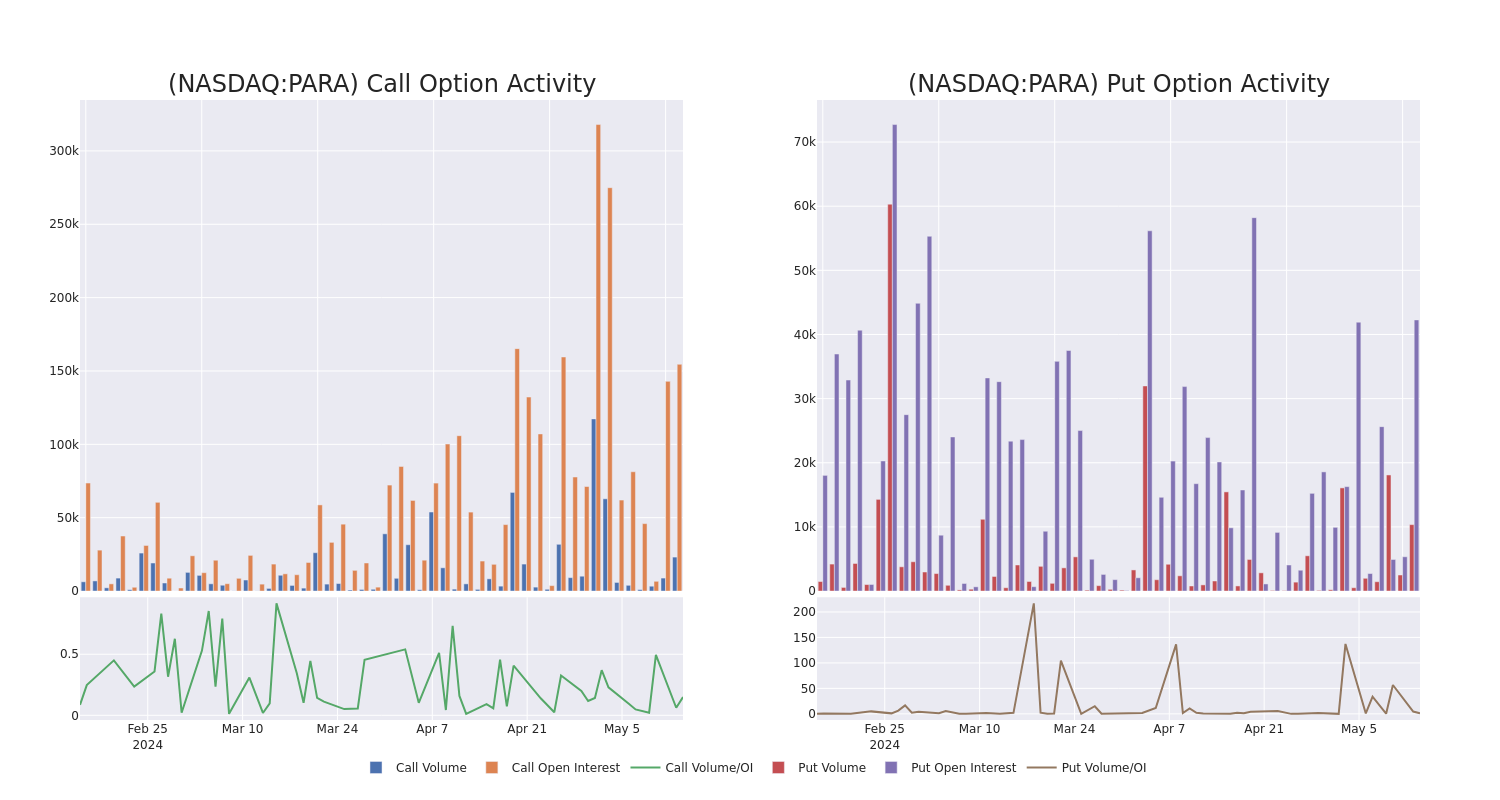Click the Mar 24 date under call chart
The image size is (1500, 800).
coord(337,729)
